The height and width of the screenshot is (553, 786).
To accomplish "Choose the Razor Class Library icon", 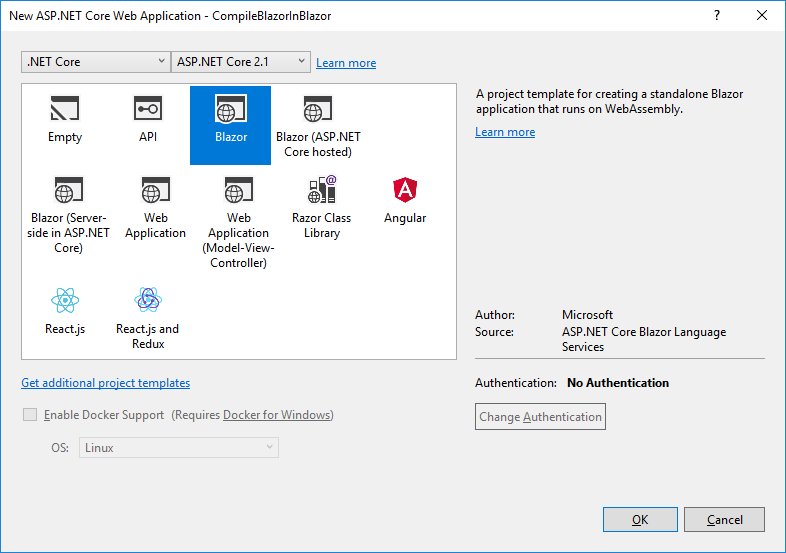I will [x=321, y=190].
